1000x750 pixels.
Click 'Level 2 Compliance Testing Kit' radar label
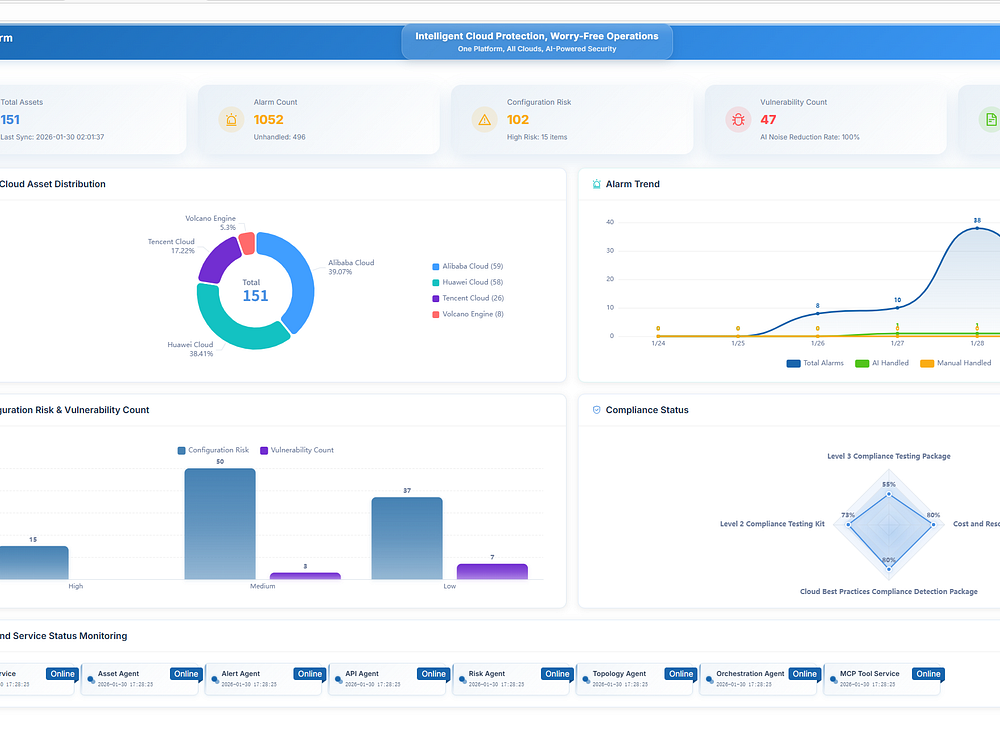772,524
